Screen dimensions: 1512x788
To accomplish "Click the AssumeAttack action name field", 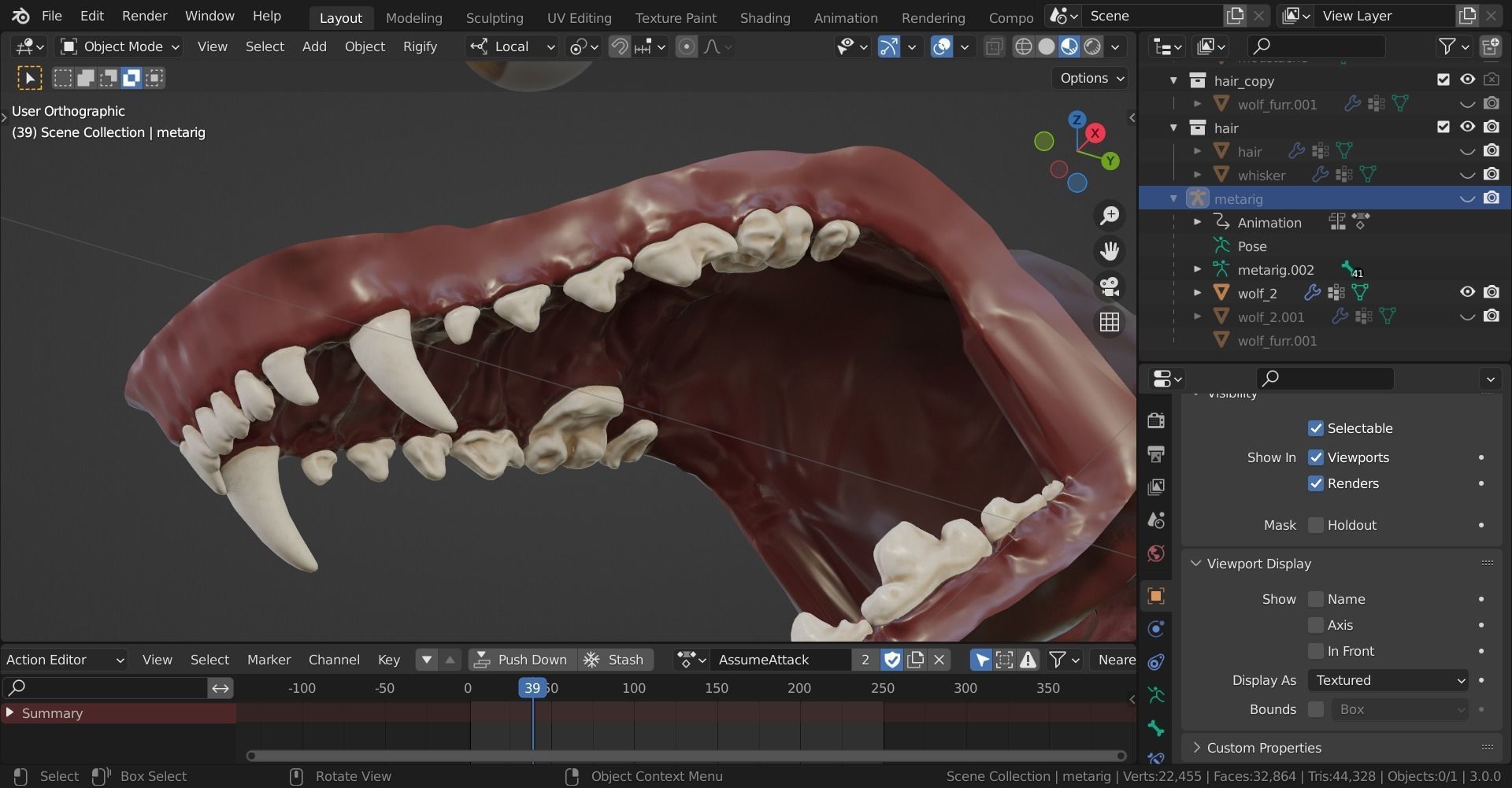I will [781, 660].
